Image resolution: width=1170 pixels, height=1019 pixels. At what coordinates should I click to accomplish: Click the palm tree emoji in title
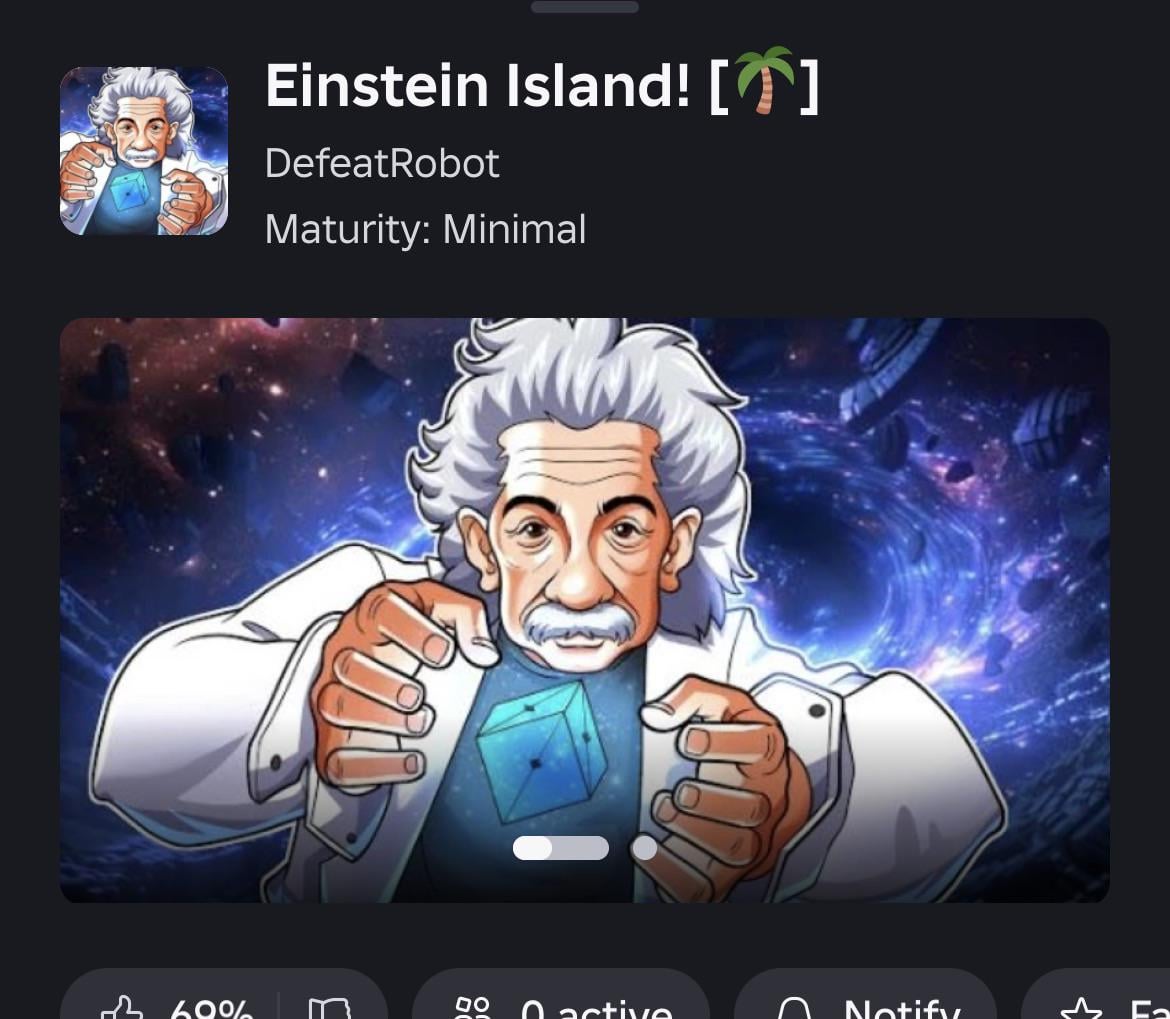(764, 81)
